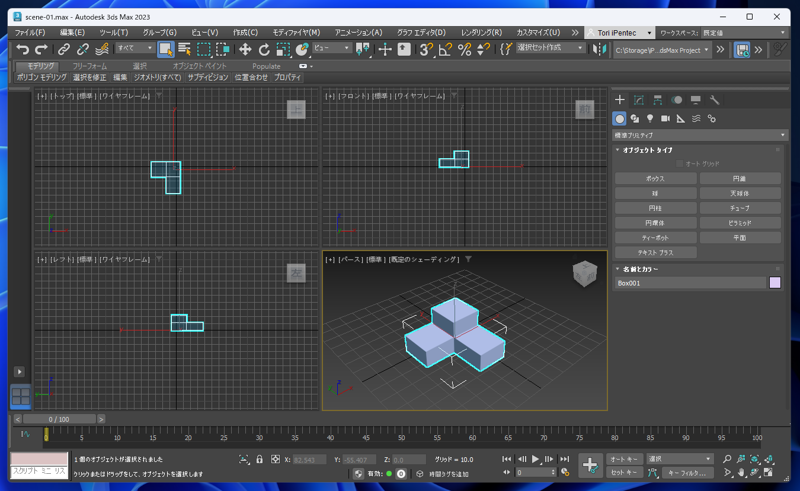Toggle Window/Crossing selection mode
Viewport: 800px width, 491px height.
coord(222,50)
